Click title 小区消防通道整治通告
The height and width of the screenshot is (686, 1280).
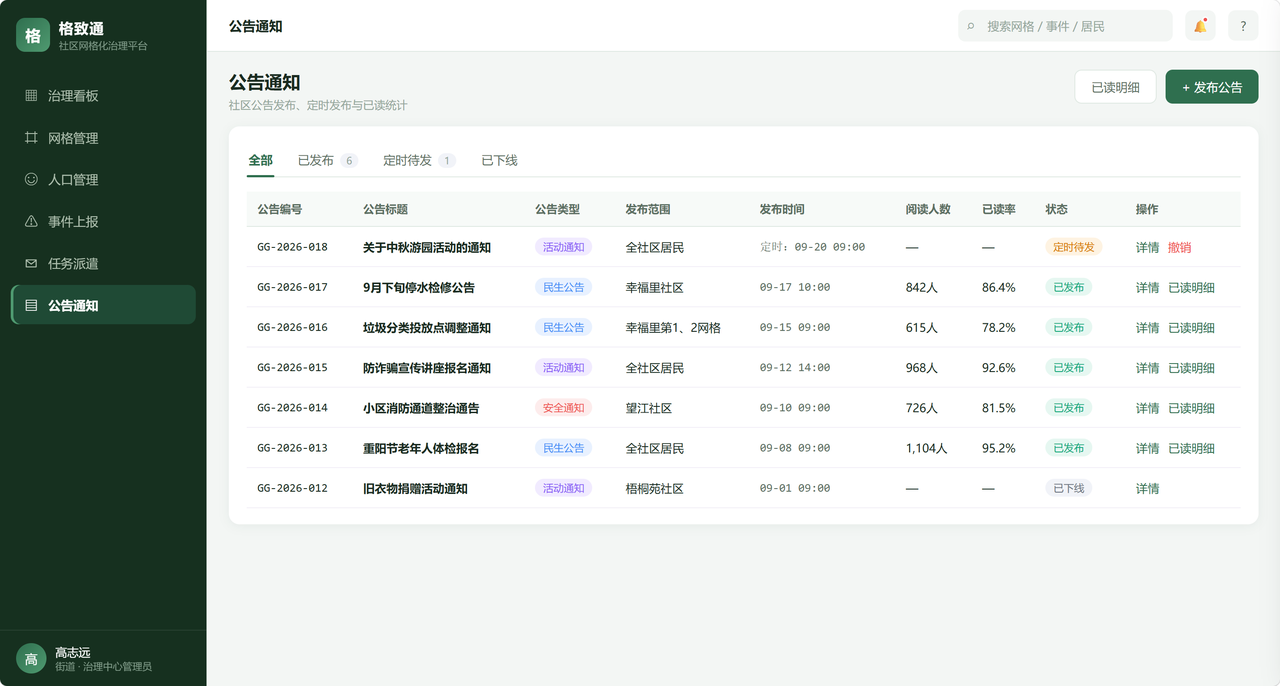tap(421, 408)
